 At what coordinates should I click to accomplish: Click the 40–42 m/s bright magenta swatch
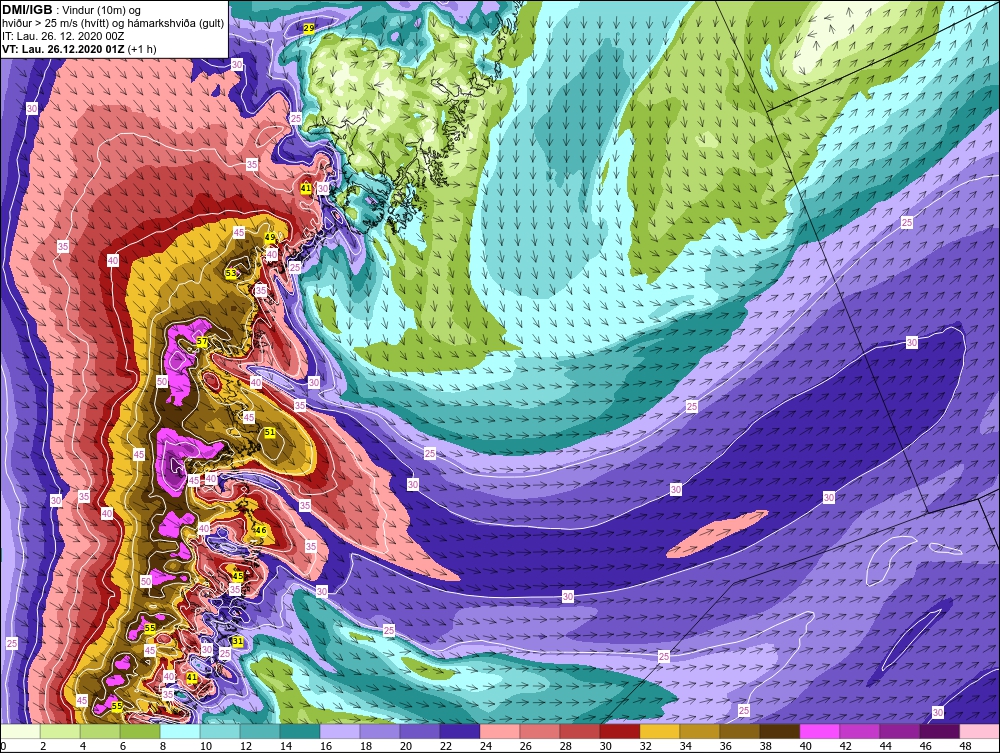(820, 731)
